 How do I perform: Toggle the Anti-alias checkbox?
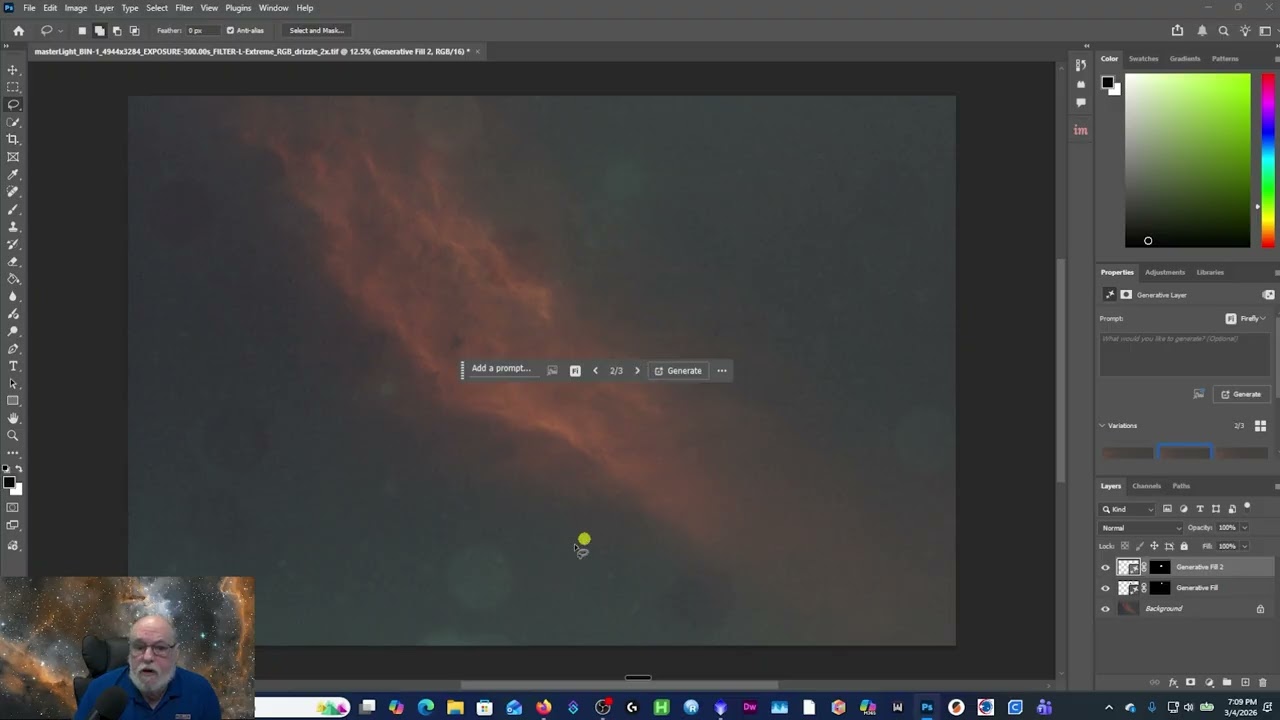(230, 30)
